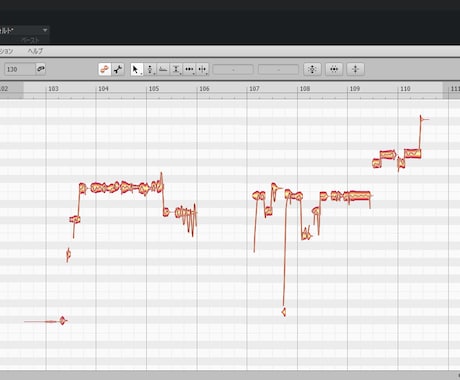This screenshot has width=460, height=380.
Task: Toggle tempo link icon beside 130
Action: click(x=41, y=69)
